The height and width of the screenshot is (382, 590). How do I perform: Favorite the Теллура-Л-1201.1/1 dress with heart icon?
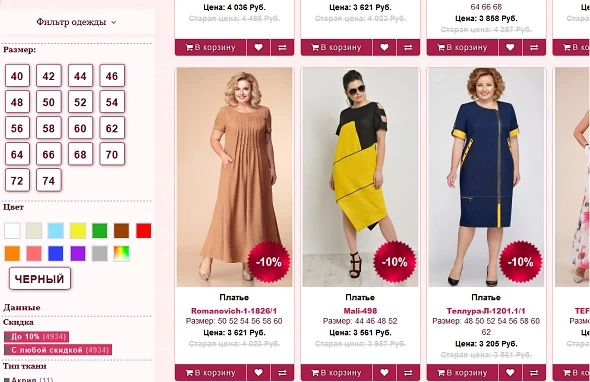(510, 372)
